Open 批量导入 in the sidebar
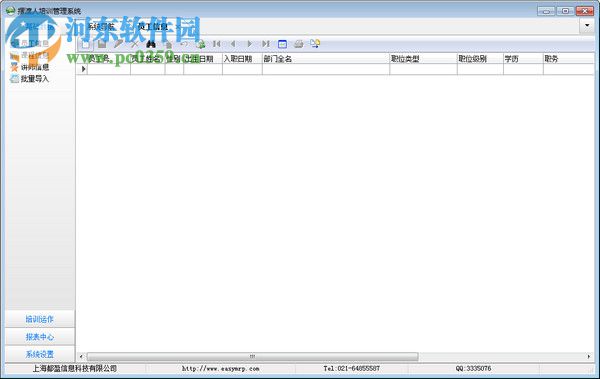This screenshot has height=379, width=600. point(30,79)
